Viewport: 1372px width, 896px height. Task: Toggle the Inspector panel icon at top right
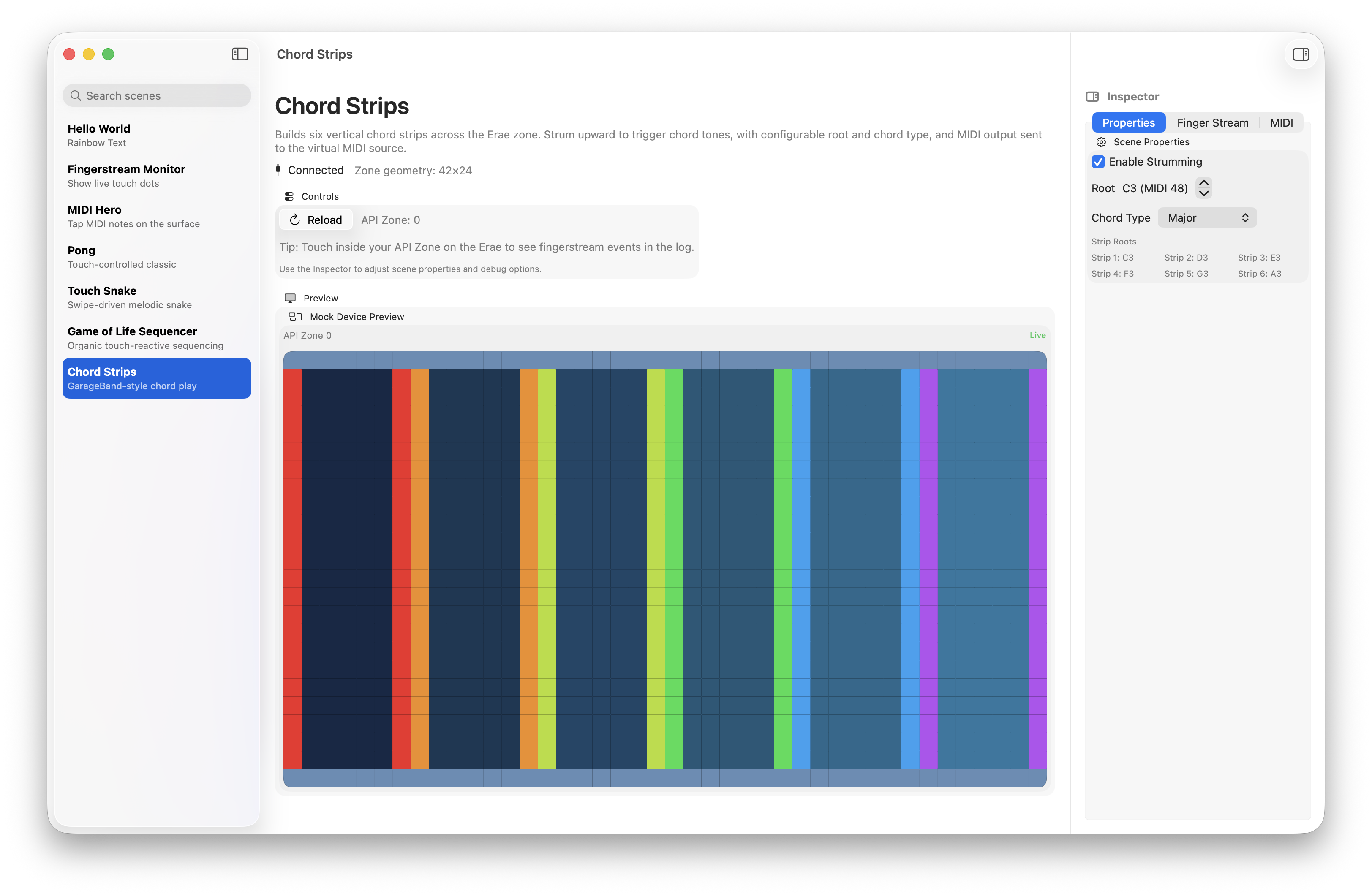click(1301, 54)
